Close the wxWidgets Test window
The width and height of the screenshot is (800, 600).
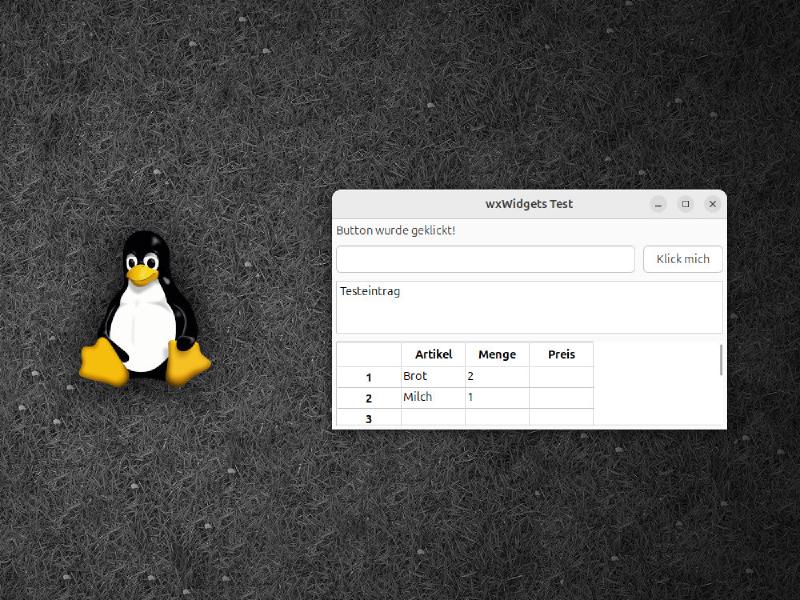pos(712,204)
